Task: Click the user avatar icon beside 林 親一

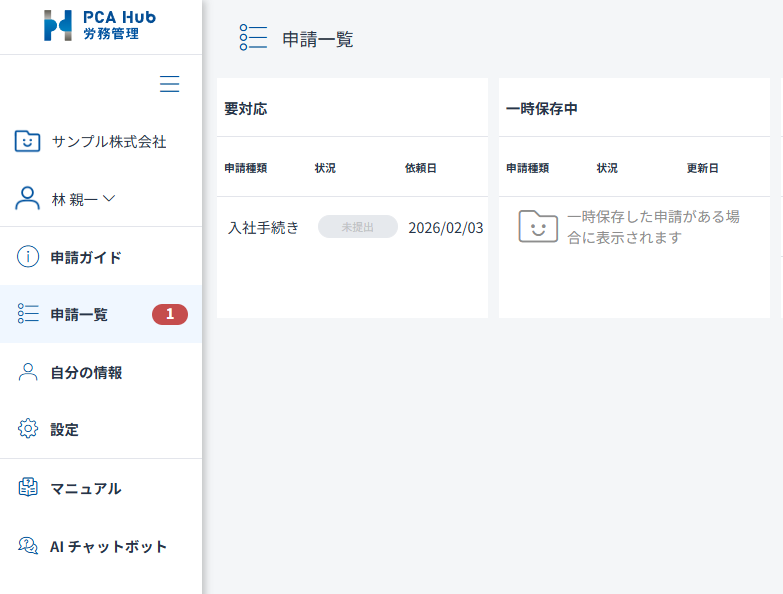Action: click(28, 198)
